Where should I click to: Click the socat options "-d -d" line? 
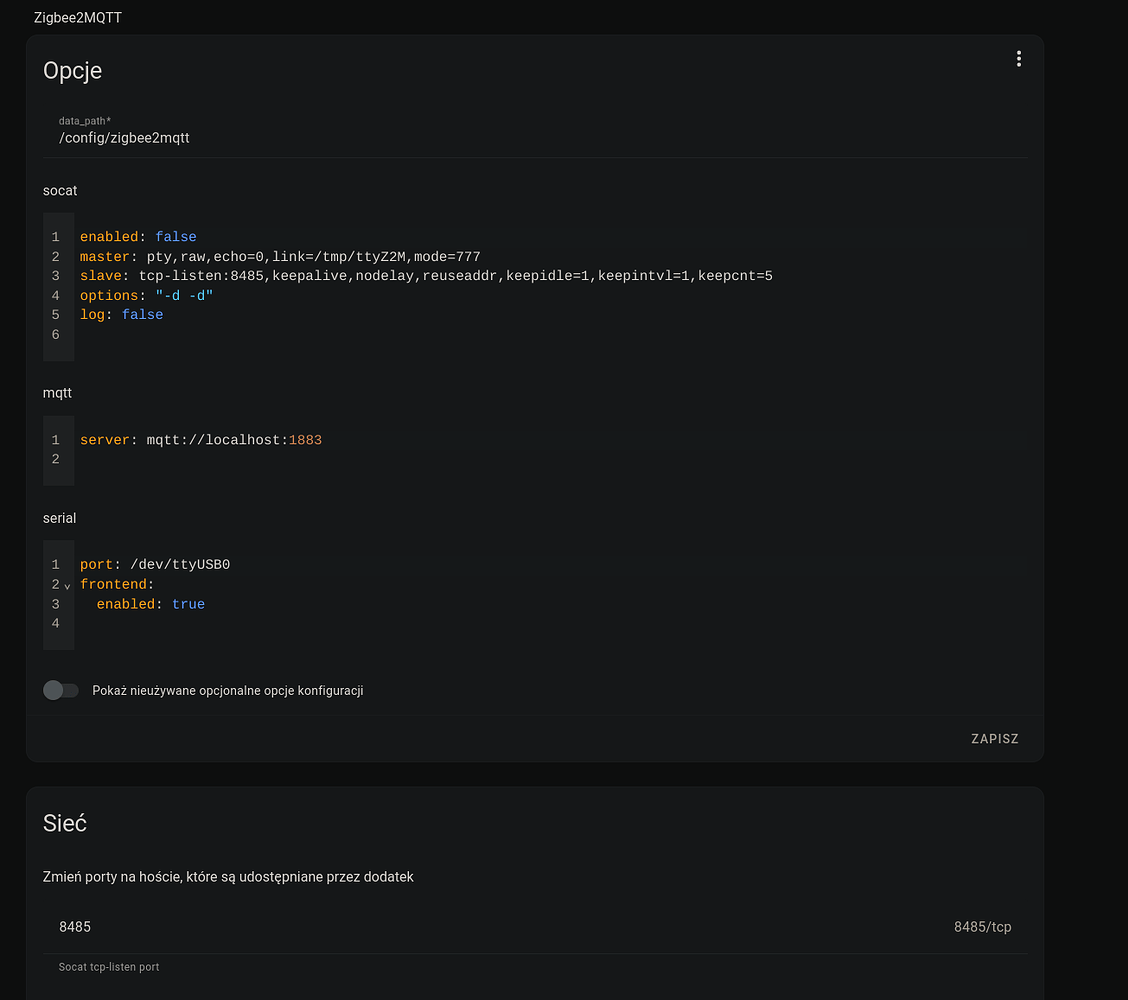(146, 296)
